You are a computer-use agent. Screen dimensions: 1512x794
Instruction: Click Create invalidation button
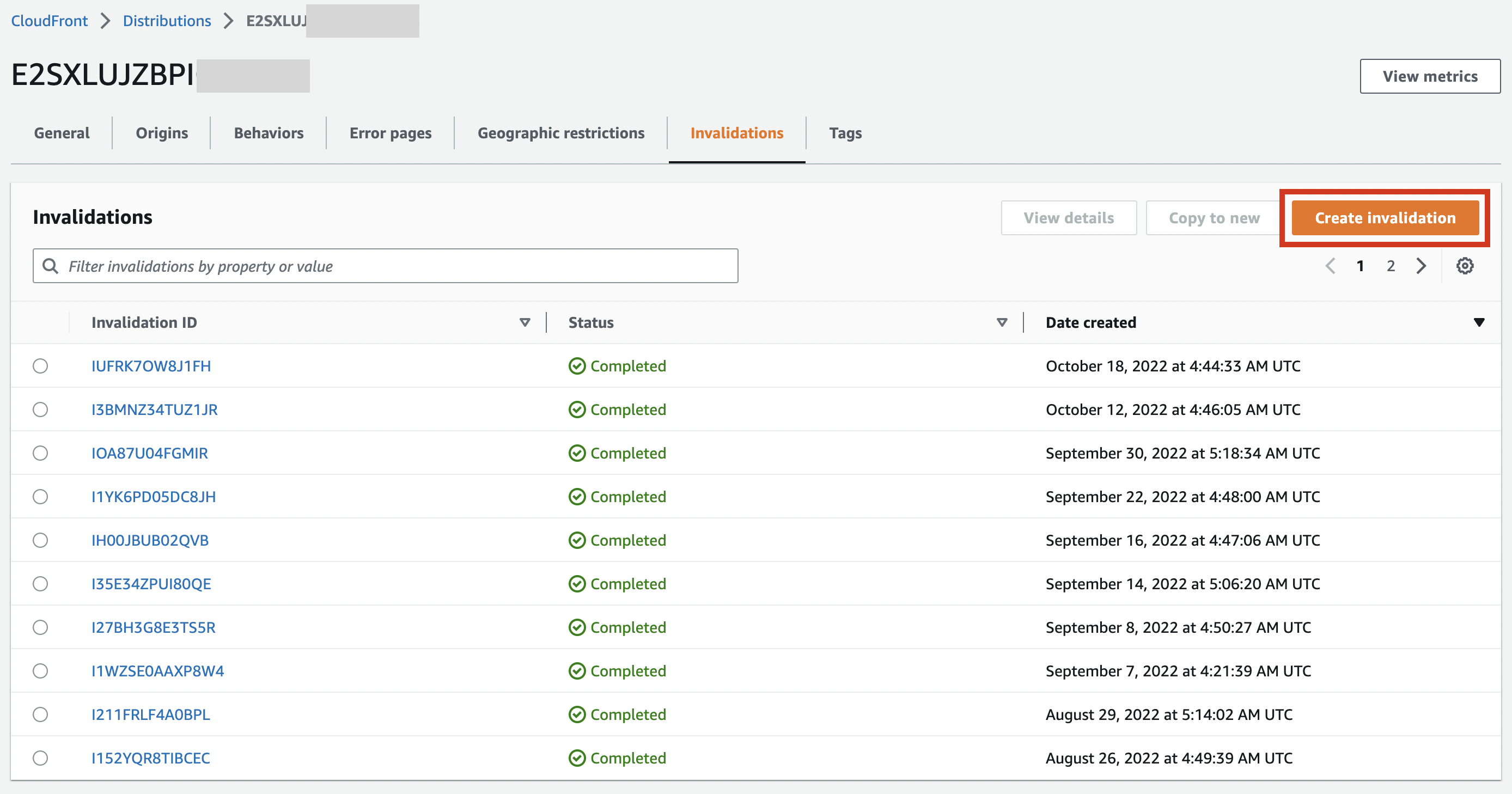[x=1385, y=218]
